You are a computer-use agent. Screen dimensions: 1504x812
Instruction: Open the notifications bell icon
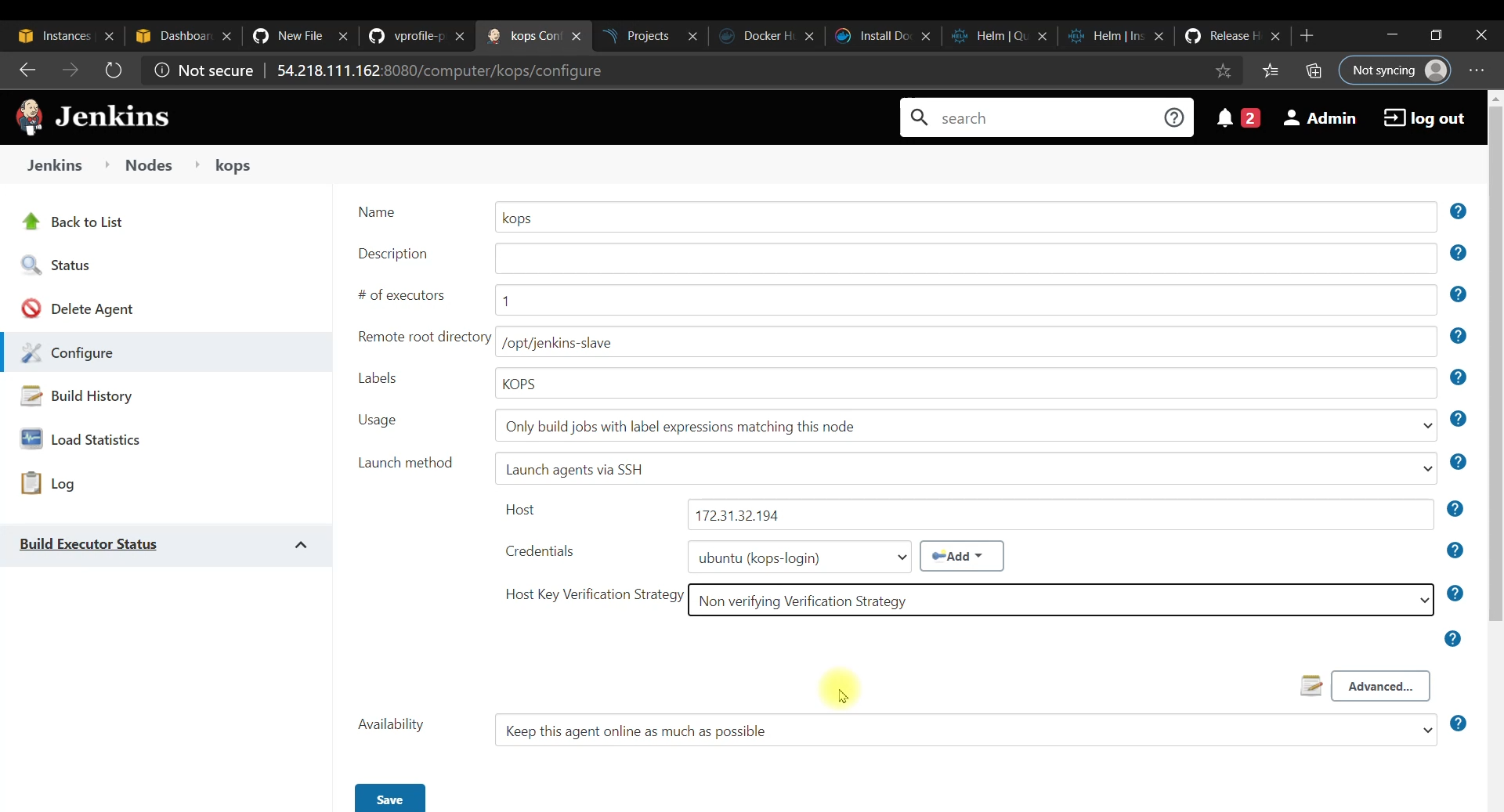click(x=1225, y=117)
